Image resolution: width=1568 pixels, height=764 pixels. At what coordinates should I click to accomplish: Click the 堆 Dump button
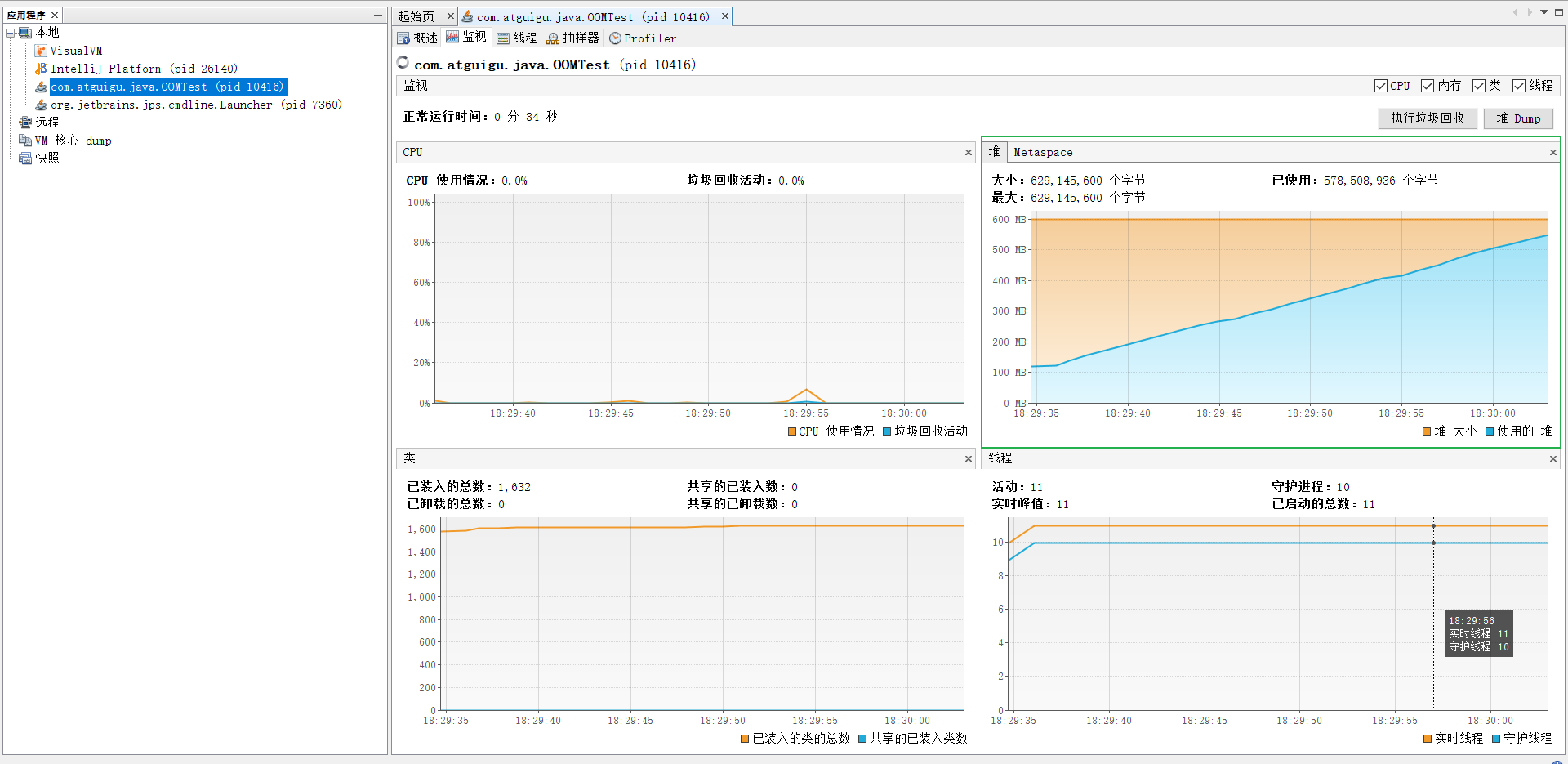point(1518,118)
